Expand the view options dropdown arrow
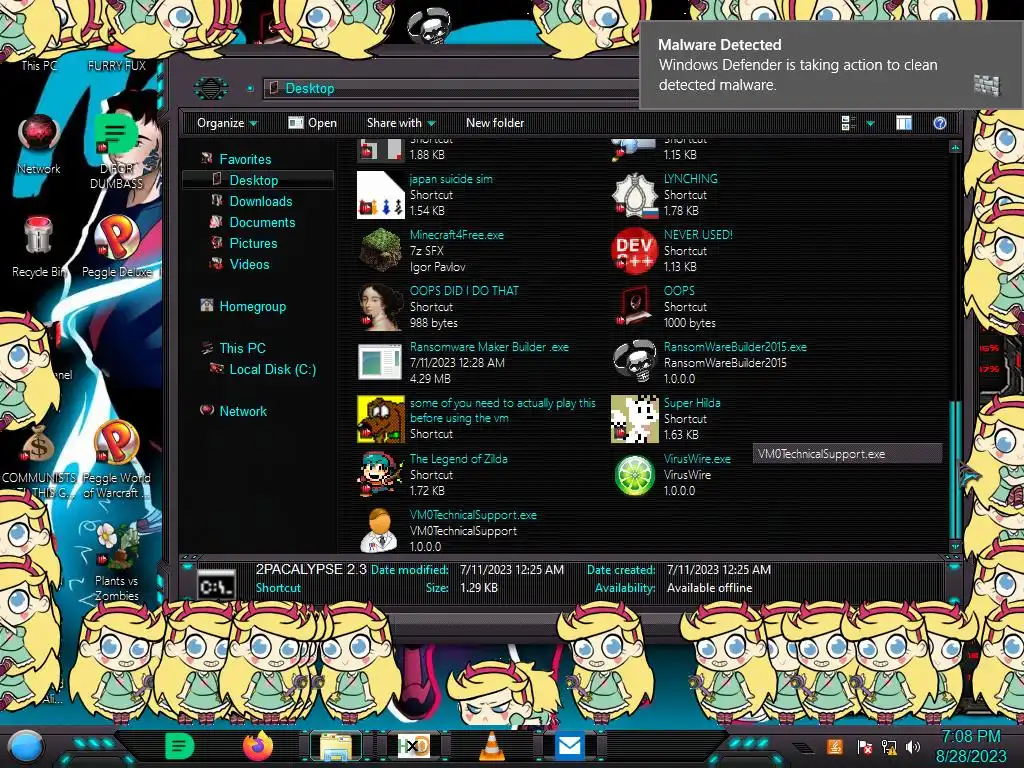The image size is (1024, 768). click(x=870, y=123)
